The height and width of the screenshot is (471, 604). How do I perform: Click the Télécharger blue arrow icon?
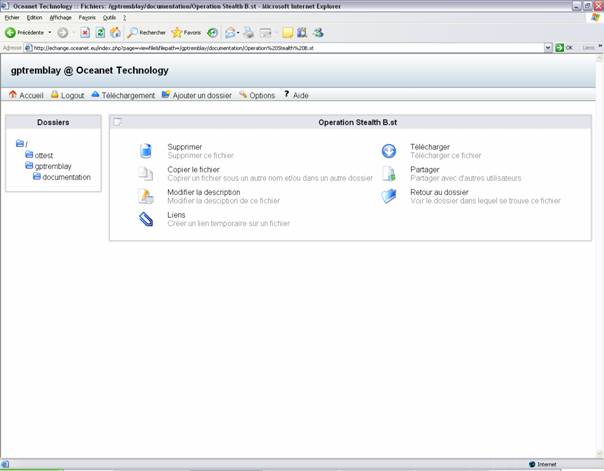click(x=389, y=151)
